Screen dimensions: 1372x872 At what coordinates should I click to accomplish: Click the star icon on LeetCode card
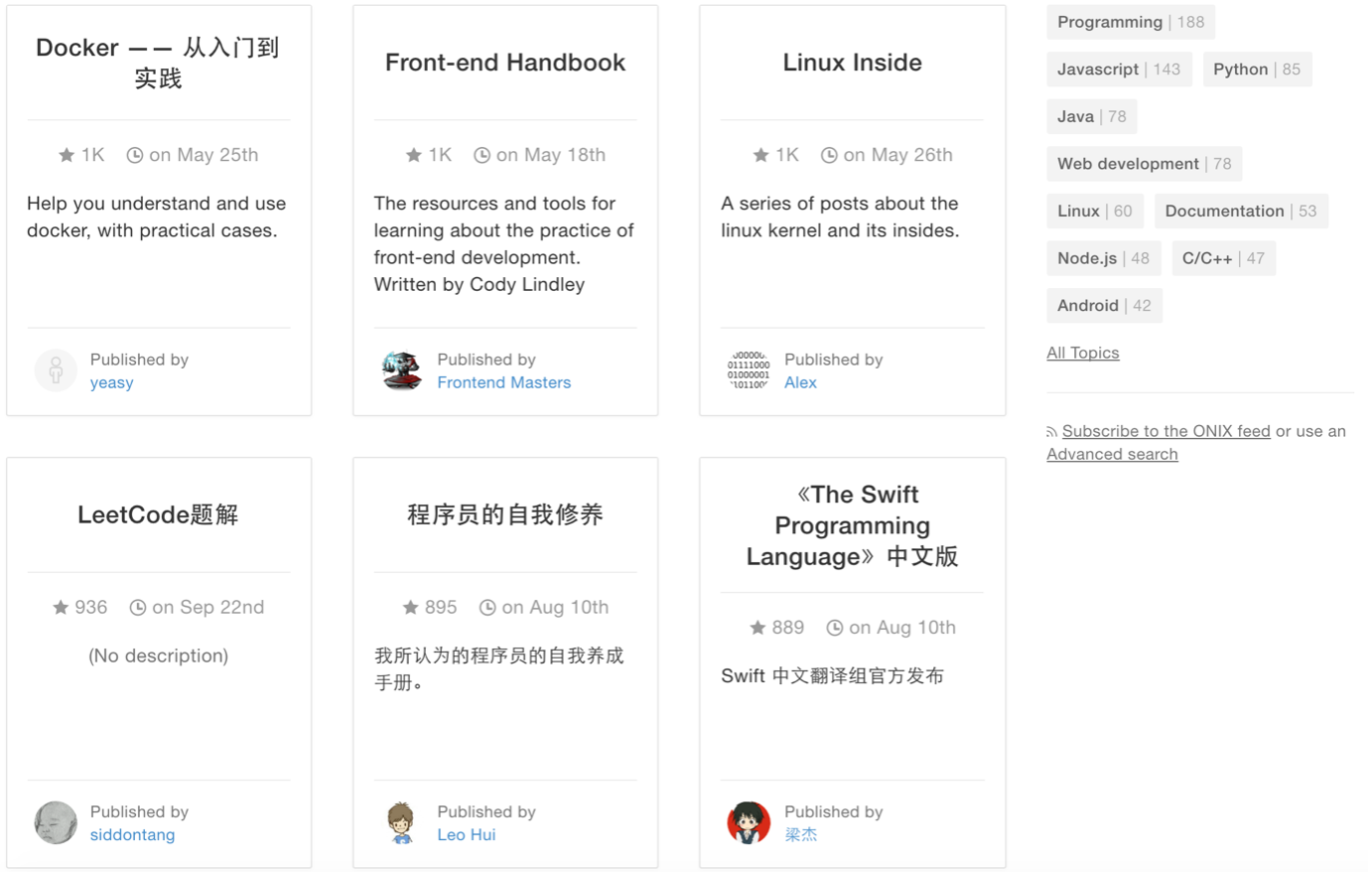[61, 607]
